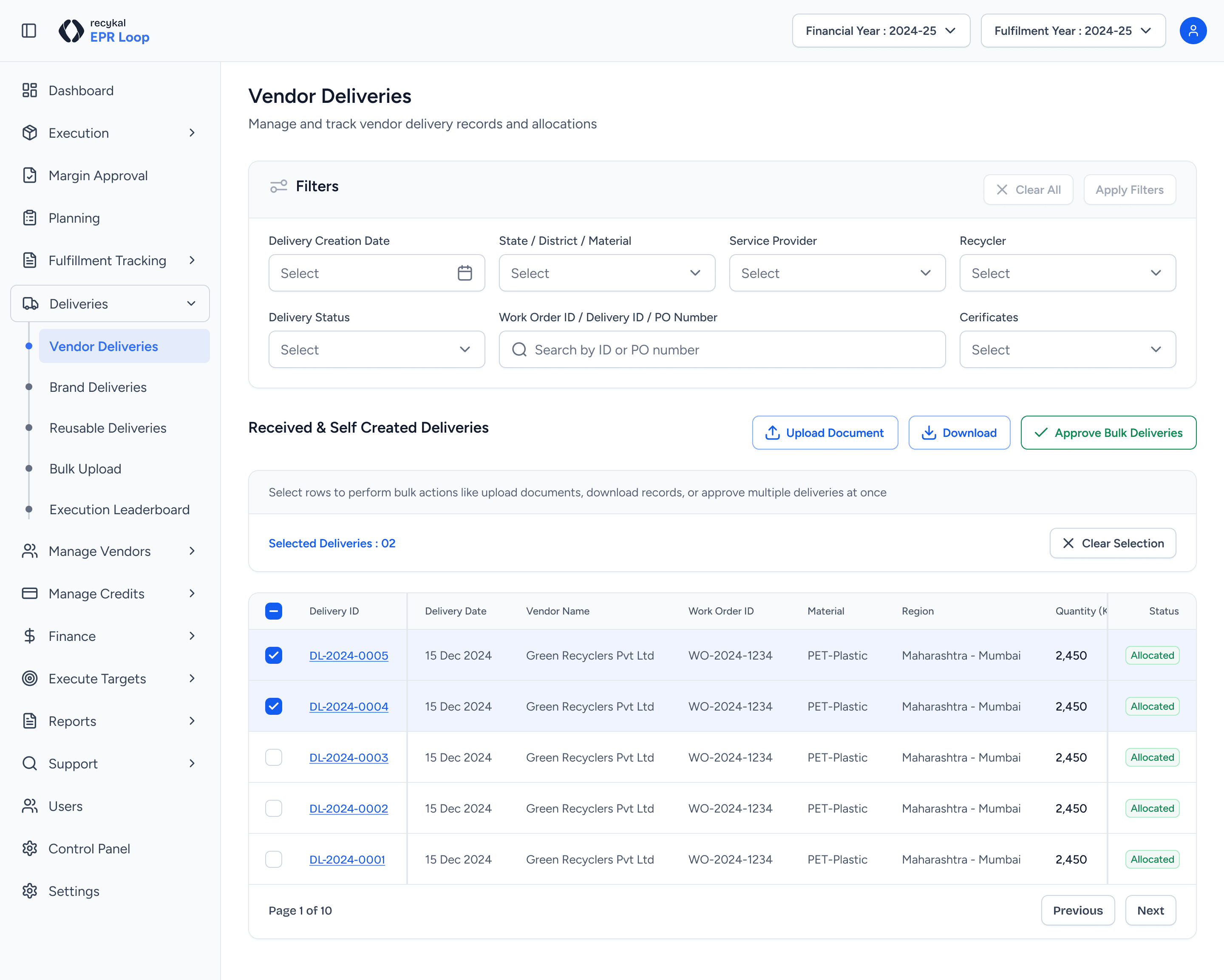1224x980 pixels.
Task: Open Bulk Upload in sidebar
Action: pos(85,469)
